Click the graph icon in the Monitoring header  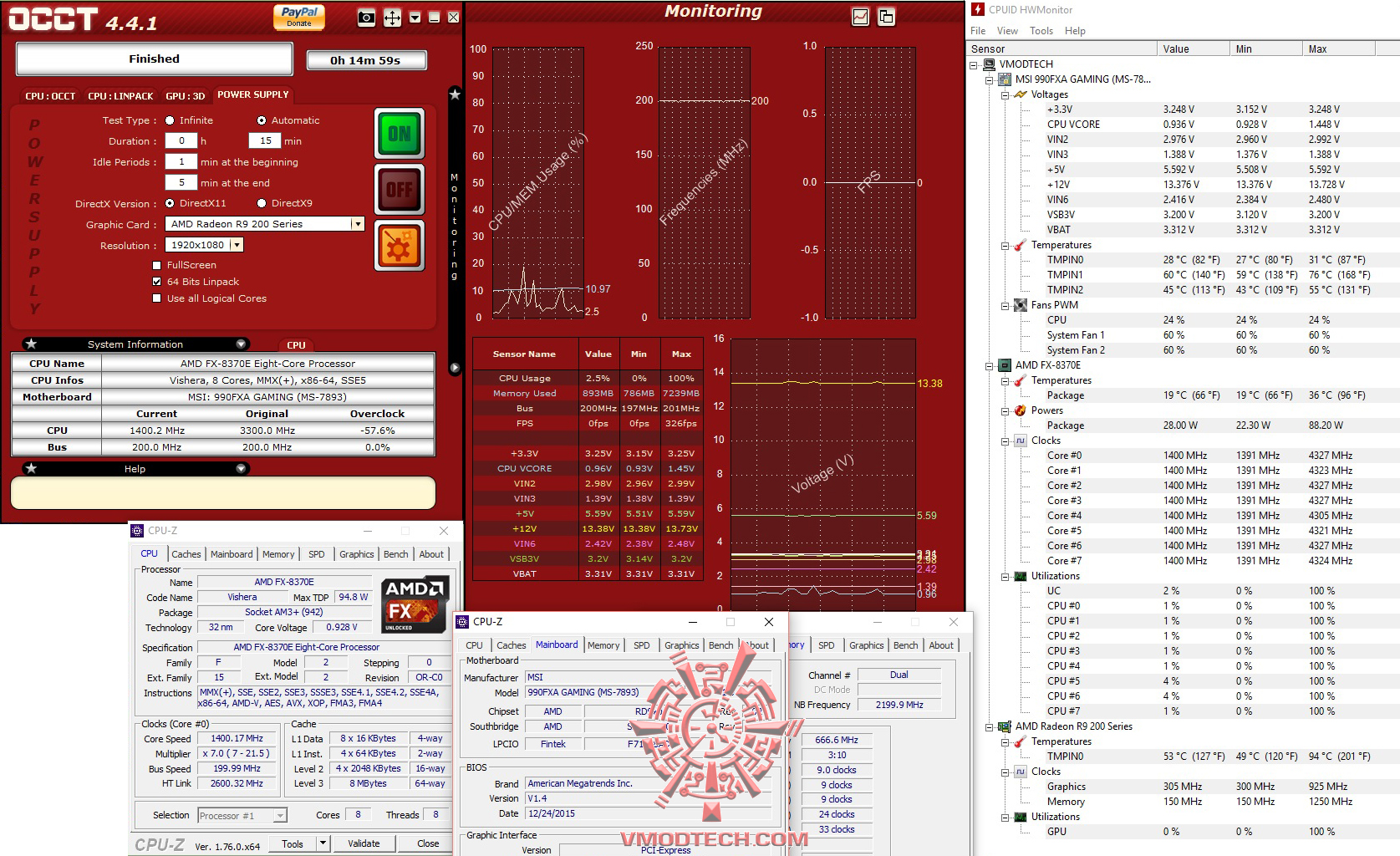click(860, 17)
